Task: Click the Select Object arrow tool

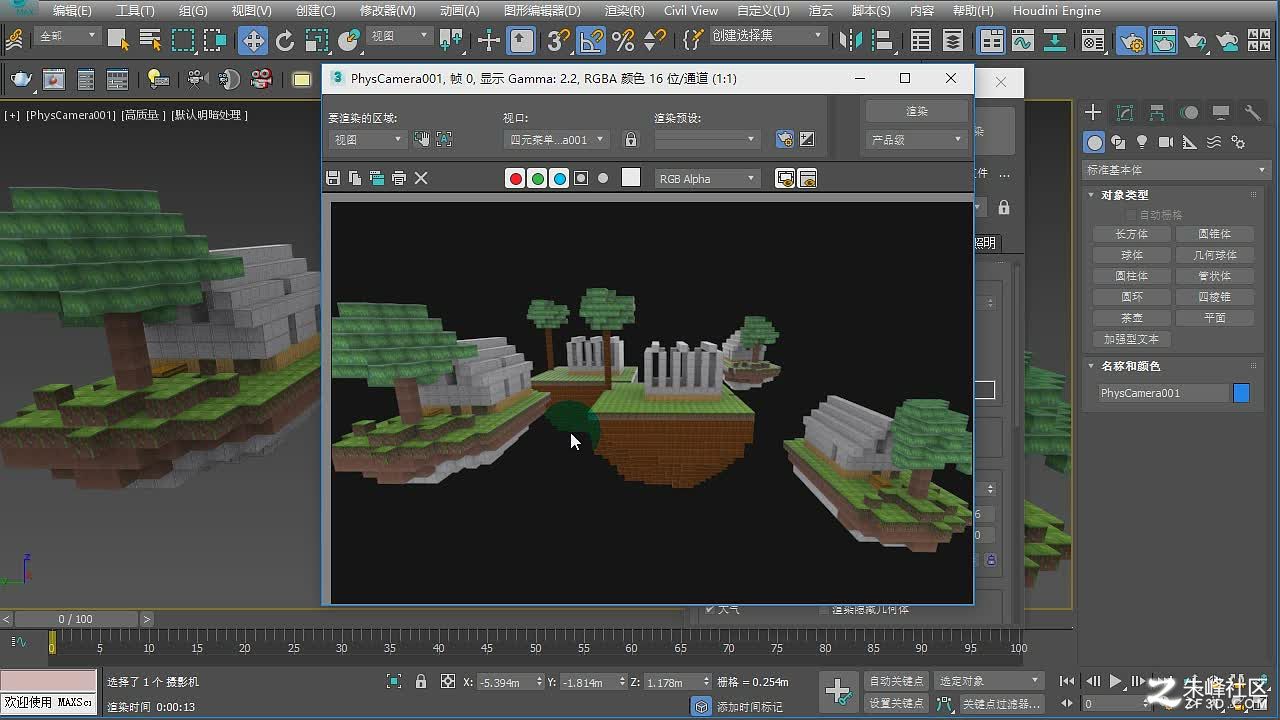Action: [x=119, y=41]
